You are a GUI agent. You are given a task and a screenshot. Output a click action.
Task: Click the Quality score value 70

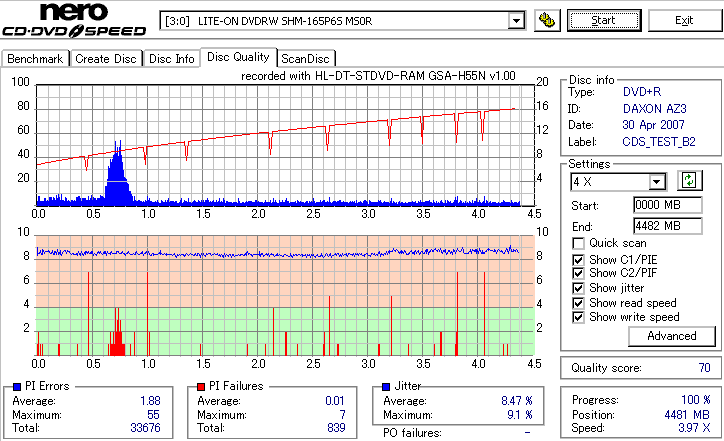pos(704,368)
